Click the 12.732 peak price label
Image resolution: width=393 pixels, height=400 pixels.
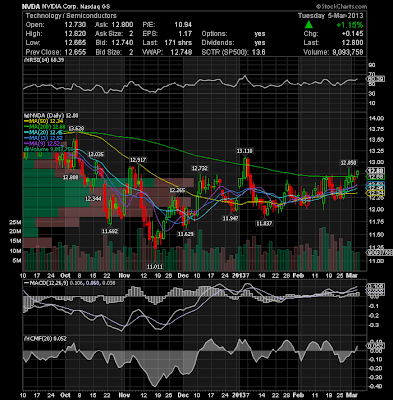199,168
